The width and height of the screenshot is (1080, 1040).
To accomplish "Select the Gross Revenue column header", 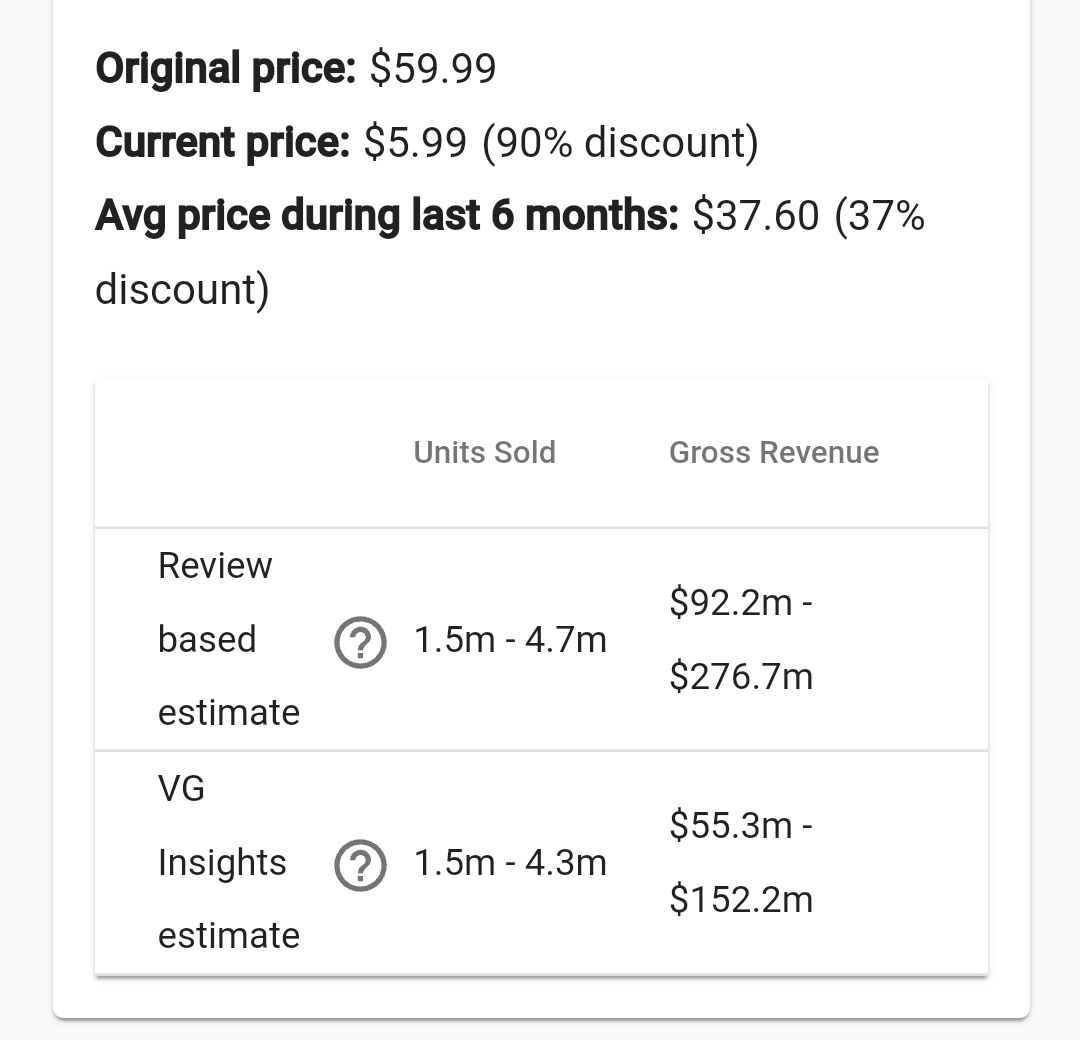I will click(774, 453).
